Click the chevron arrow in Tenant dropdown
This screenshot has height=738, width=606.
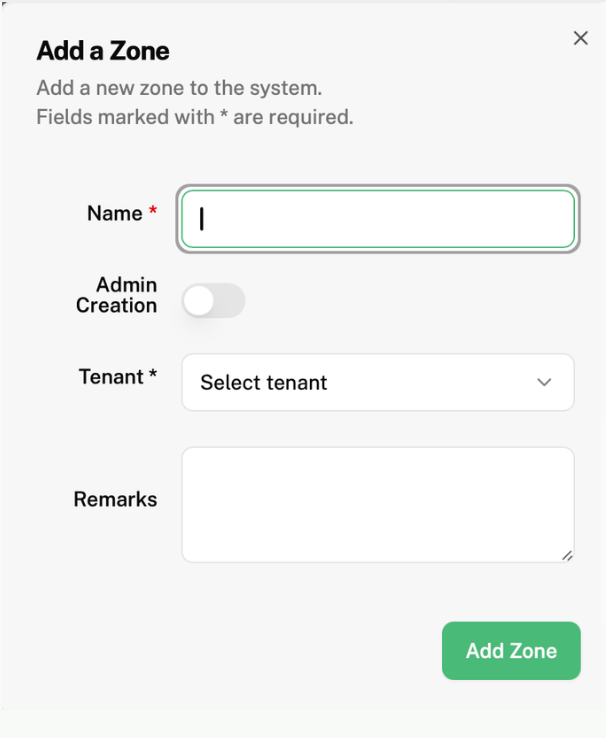tap(544, 382)
